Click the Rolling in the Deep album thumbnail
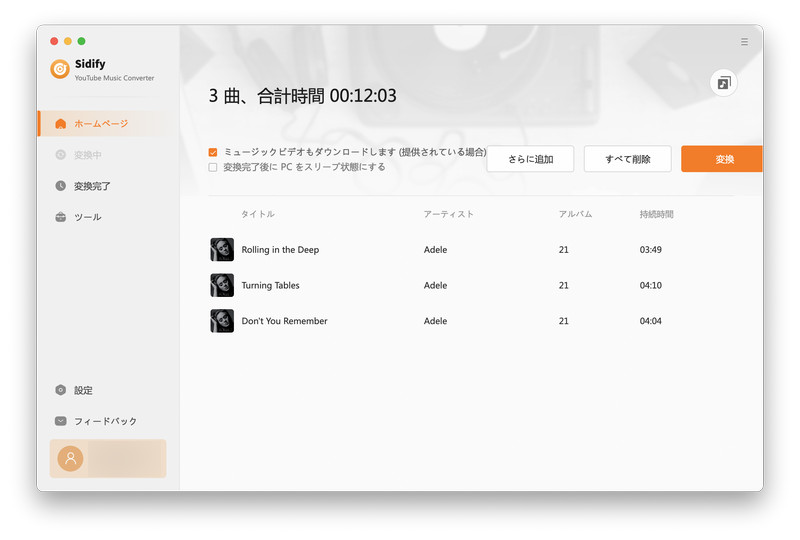Image resolution: width=800 pixels, height=540 pixels. (x=222, y=250)
